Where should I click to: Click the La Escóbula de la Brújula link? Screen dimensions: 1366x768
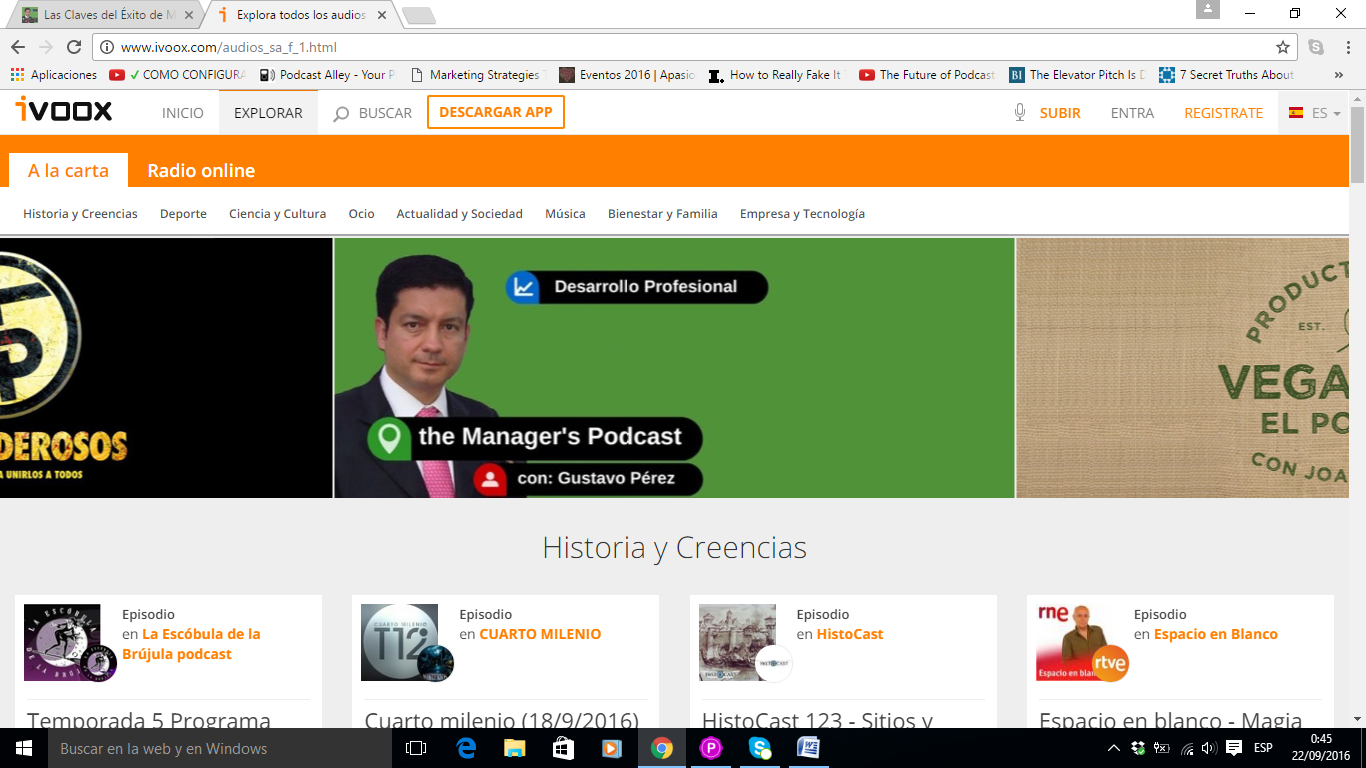tap(192, 644)
